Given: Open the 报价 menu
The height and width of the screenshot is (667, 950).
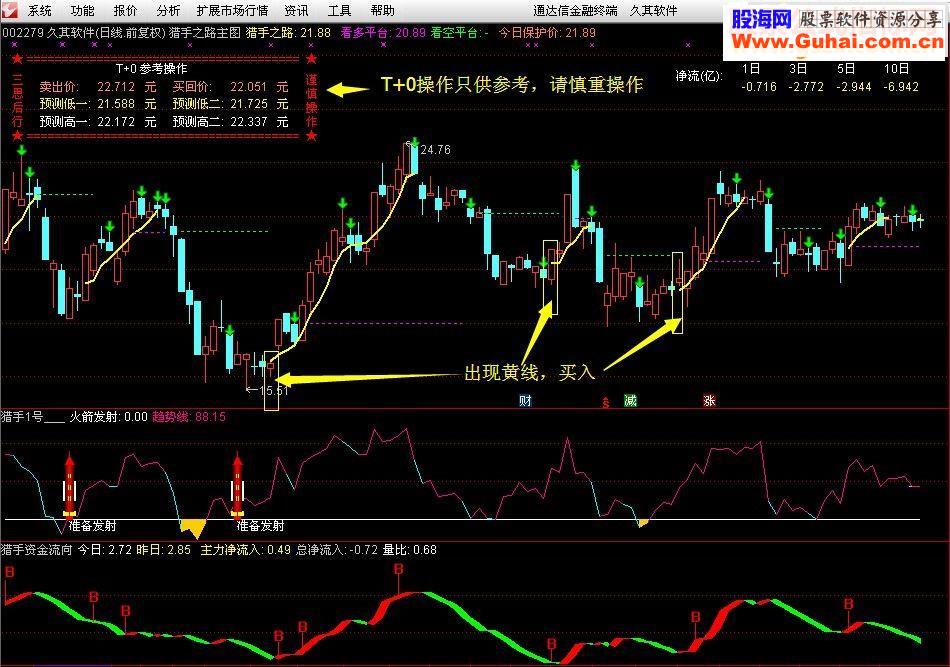Looking at the screenshot, I should coord(125,10).
